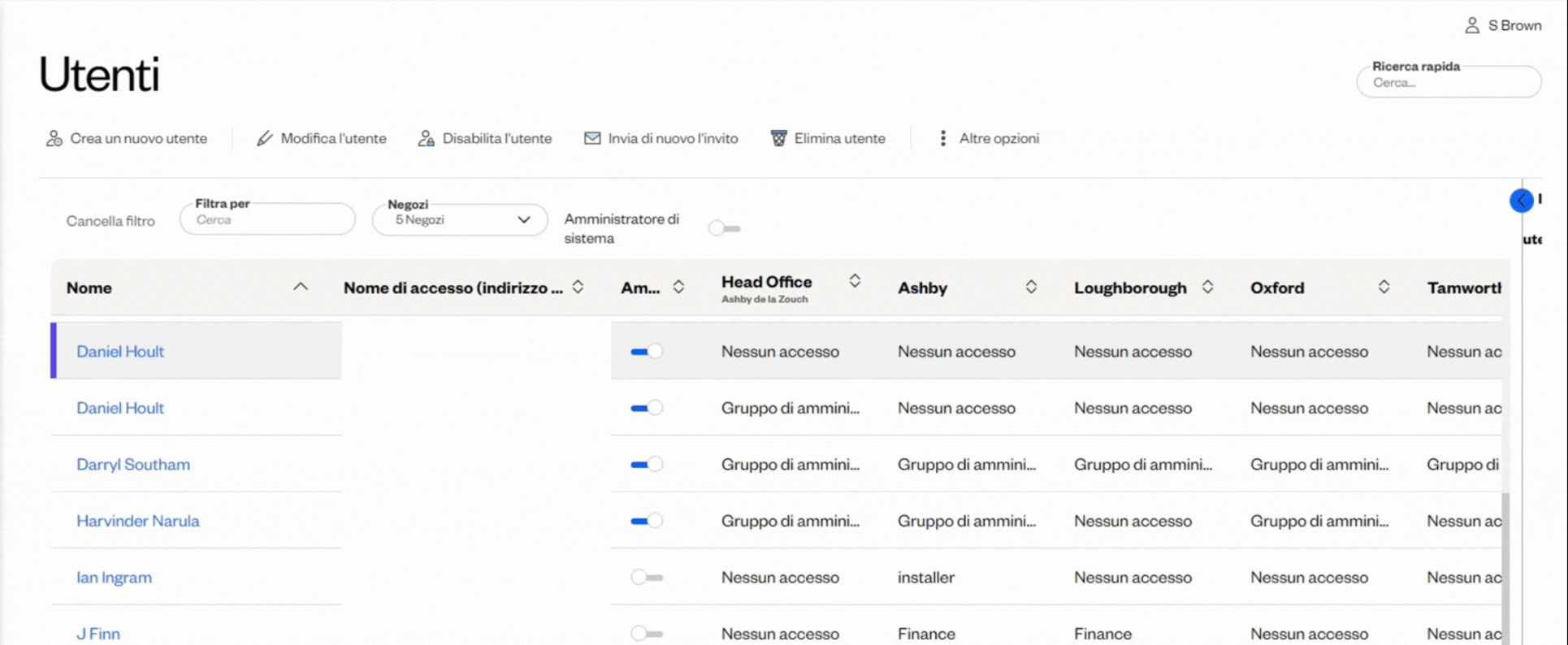Screen dimensions: 1568x645
Task: Click the blue circular collapse arrow button
Action: point(1521,200)
